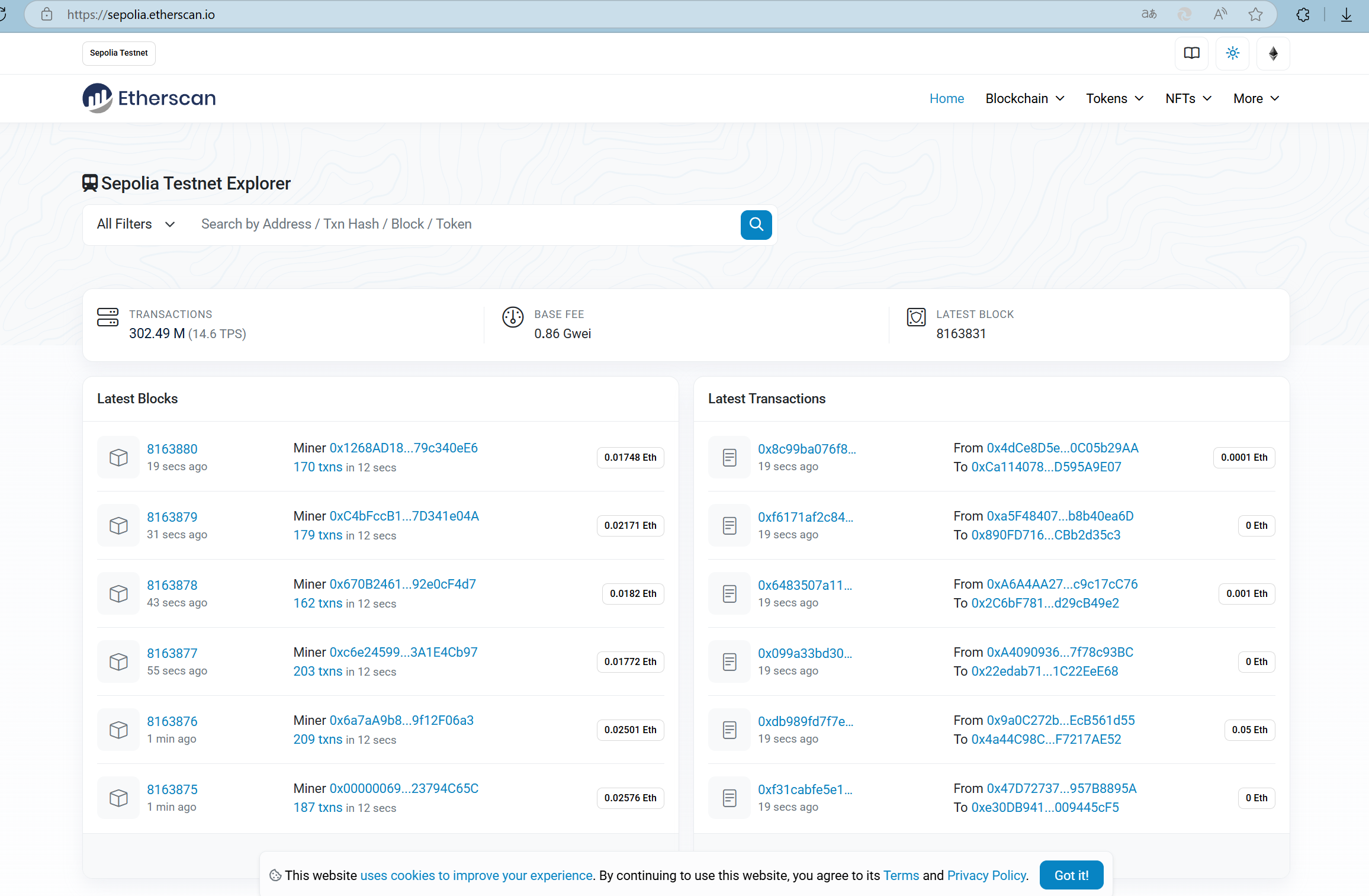
Task: Click the Etherscan logo
Action: [149, 98]
